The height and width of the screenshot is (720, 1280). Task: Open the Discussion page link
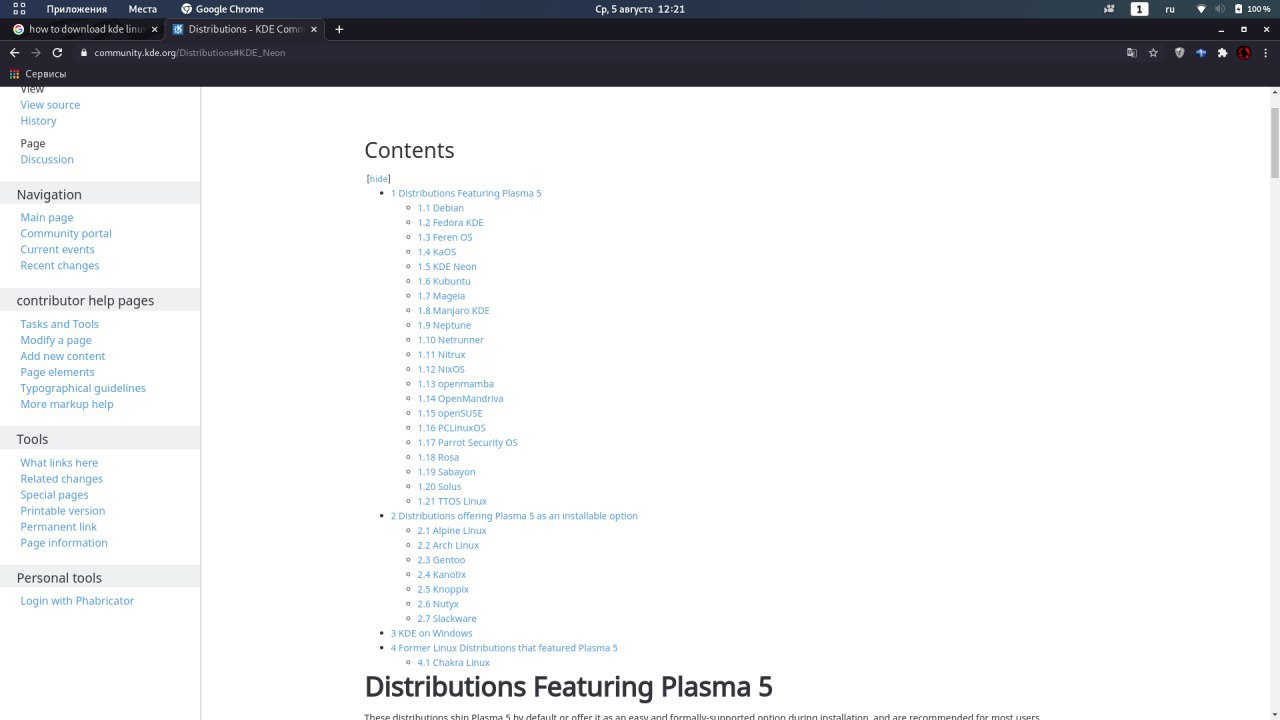click(x=47, y=160)
